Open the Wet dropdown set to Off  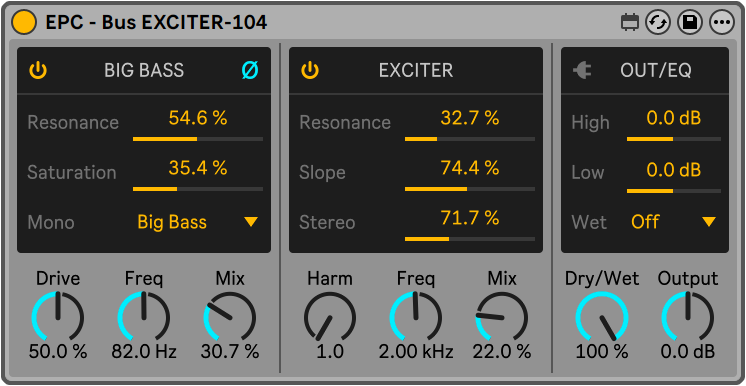point(674,222)
